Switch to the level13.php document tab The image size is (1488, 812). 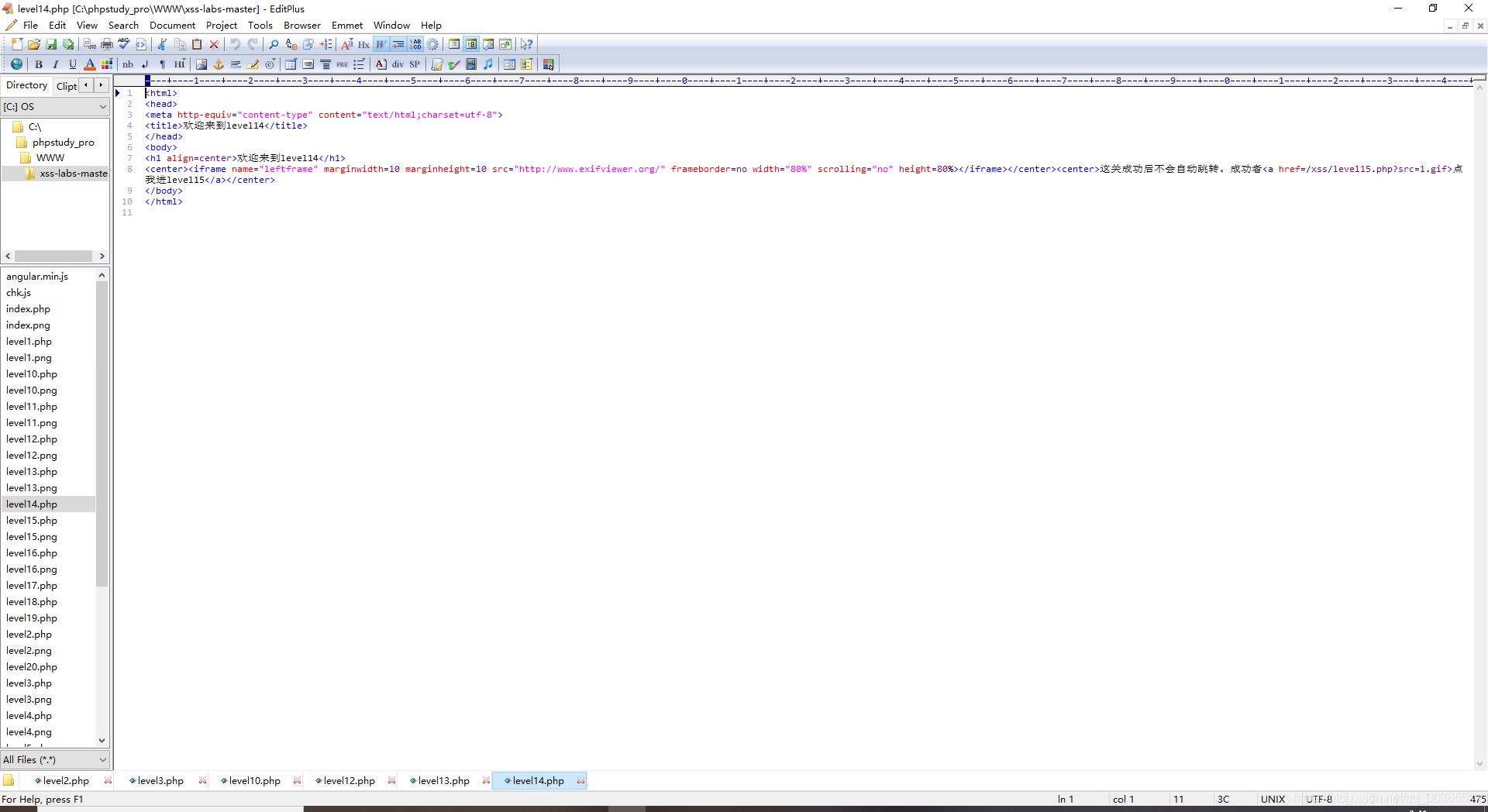coord(443,781)
